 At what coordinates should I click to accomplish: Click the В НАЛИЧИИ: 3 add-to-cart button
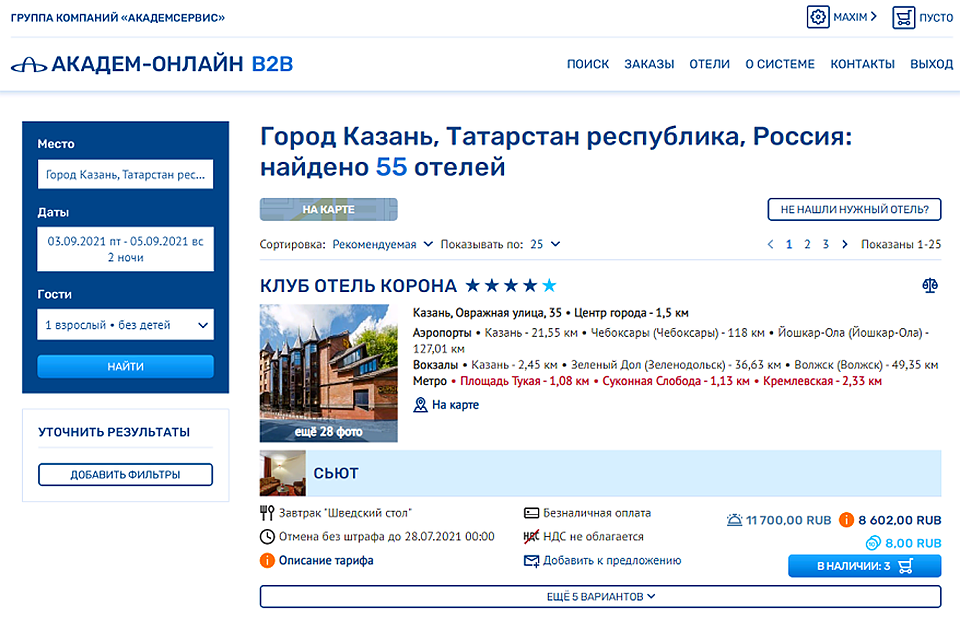[864, 566]
